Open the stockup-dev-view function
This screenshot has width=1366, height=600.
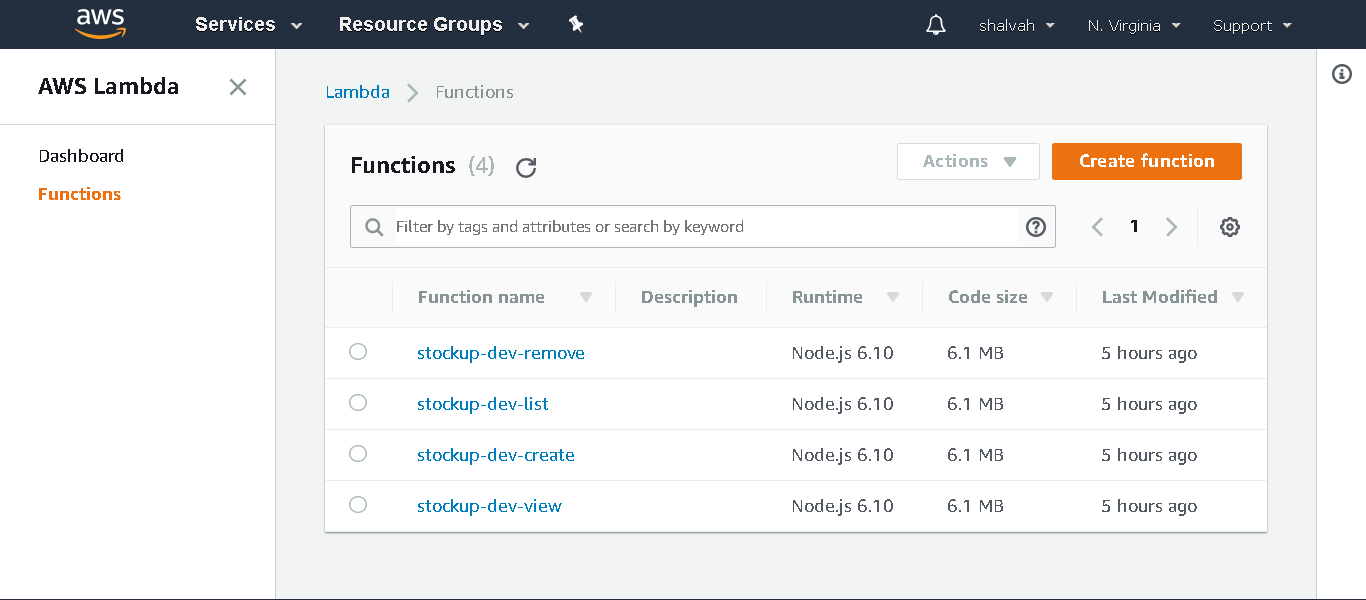click(x=489, y=506)
